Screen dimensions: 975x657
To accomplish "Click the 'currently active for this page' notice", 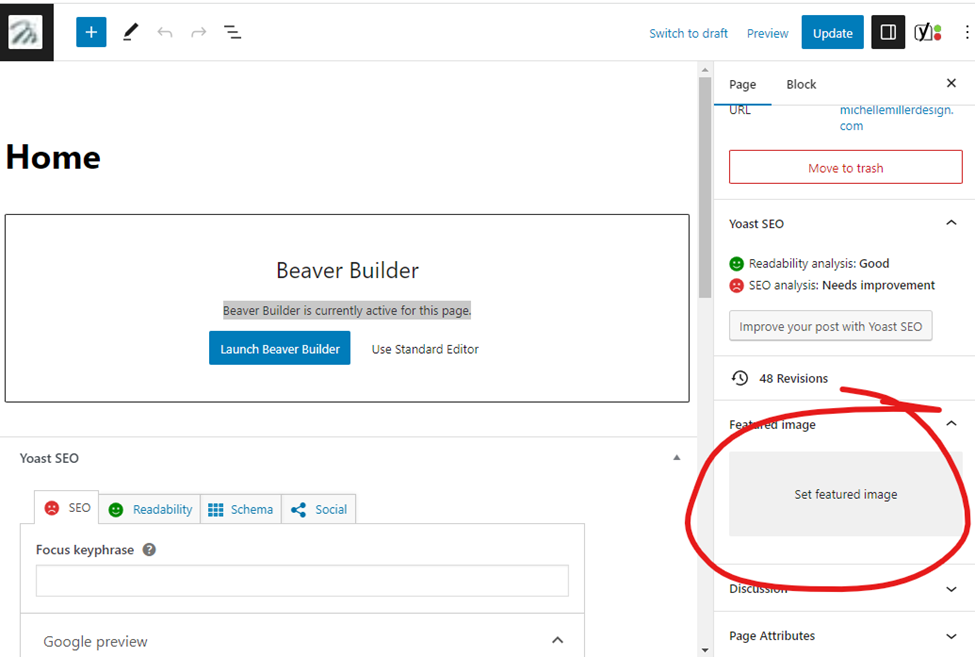I will point(347,310).
